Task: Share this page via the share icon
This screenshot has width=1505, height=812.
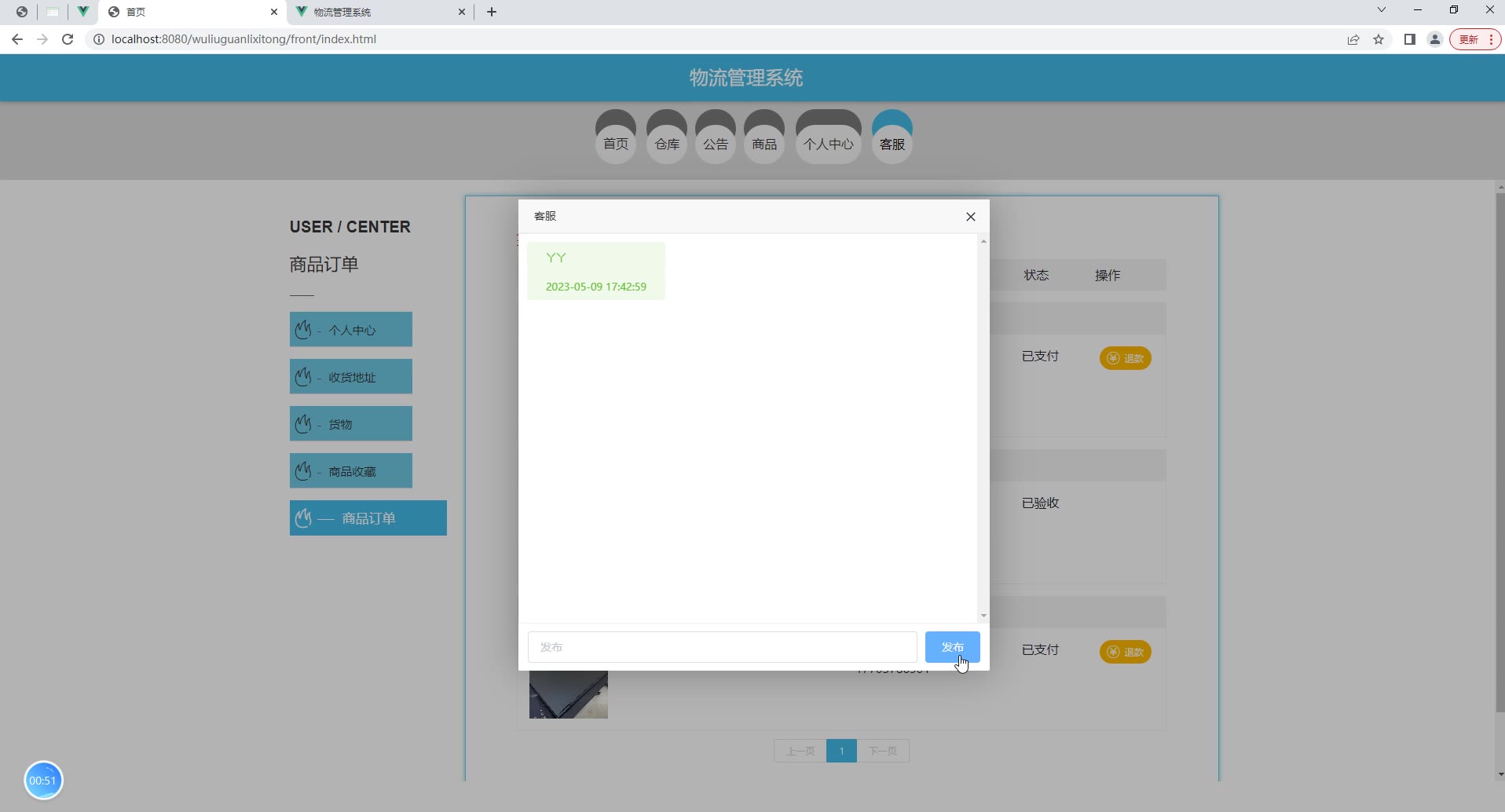Action: [1353, 39]
